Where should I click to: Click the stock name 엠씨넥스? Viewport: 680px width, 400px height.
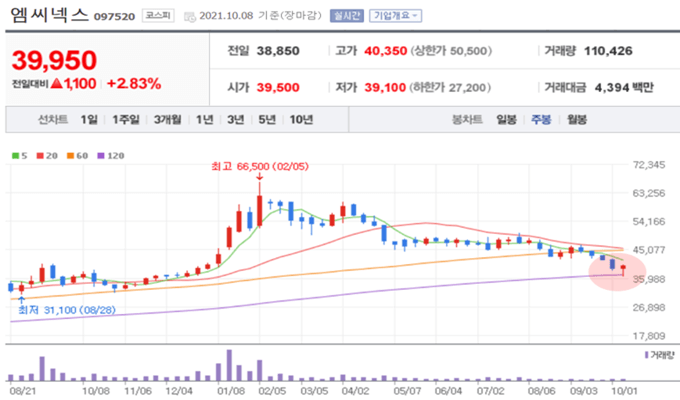click(x=49, y=15)
